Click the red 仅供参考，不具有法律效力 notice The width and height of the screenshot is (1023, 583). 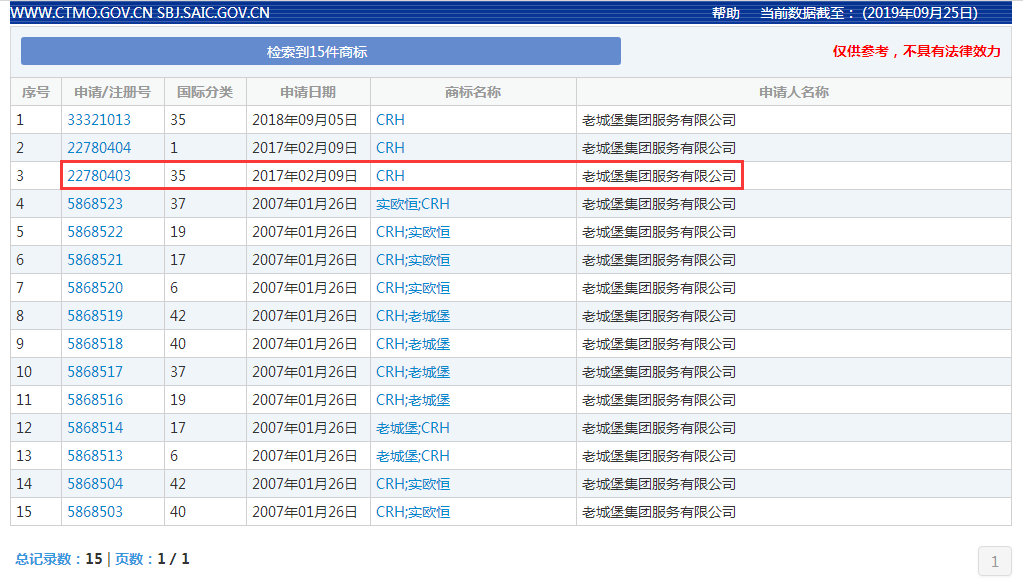916,52
